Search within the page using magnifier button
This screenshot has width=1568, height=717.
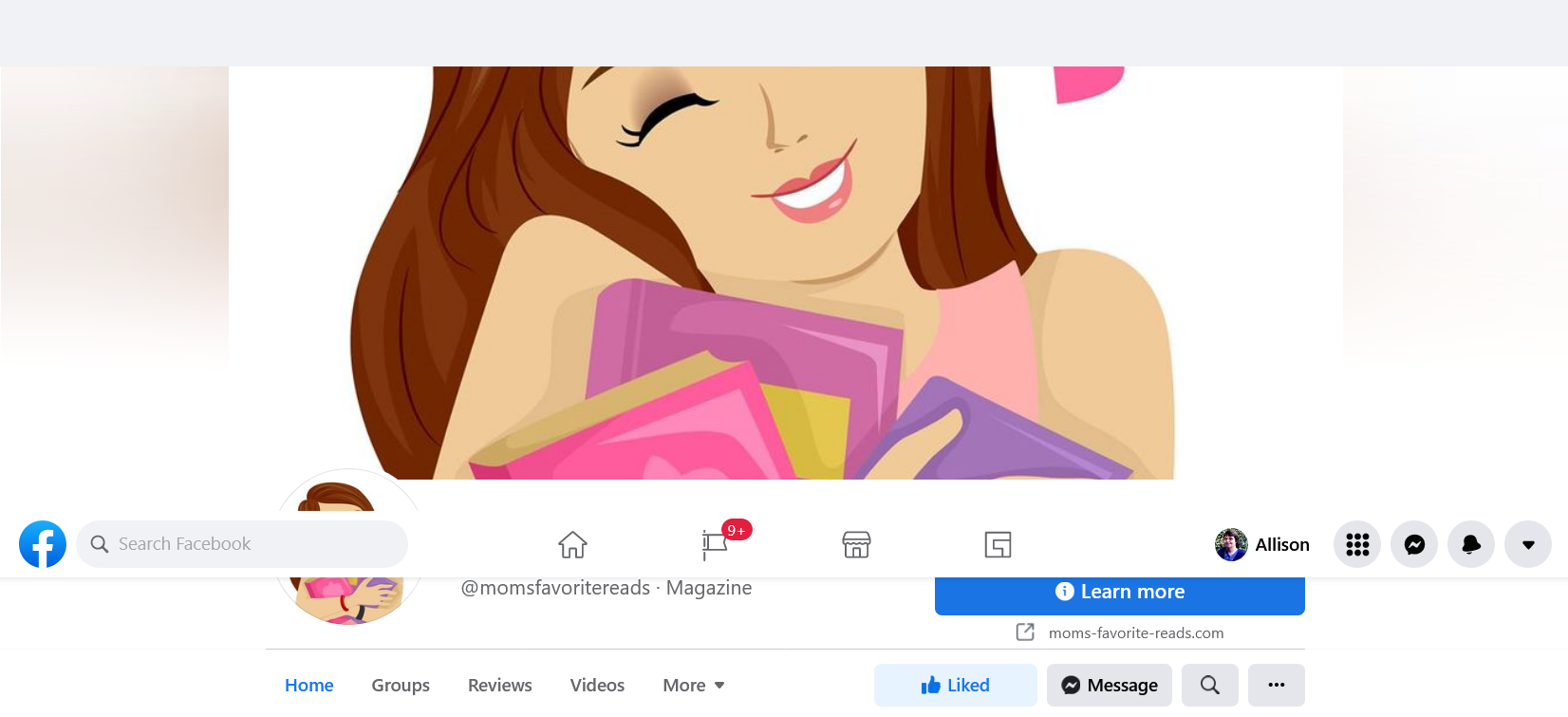tap(1210, 685)
